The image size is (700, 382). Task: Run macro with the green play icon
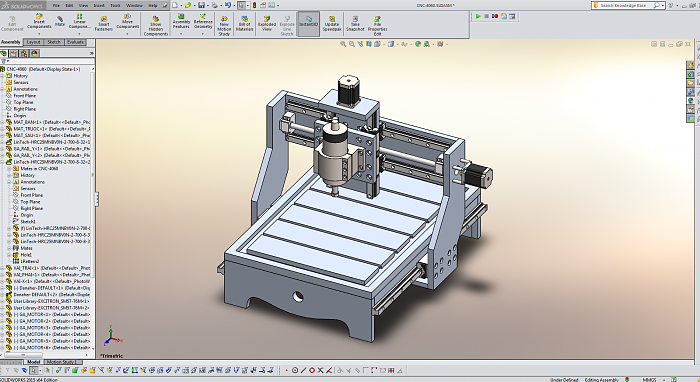pos(478,16)
